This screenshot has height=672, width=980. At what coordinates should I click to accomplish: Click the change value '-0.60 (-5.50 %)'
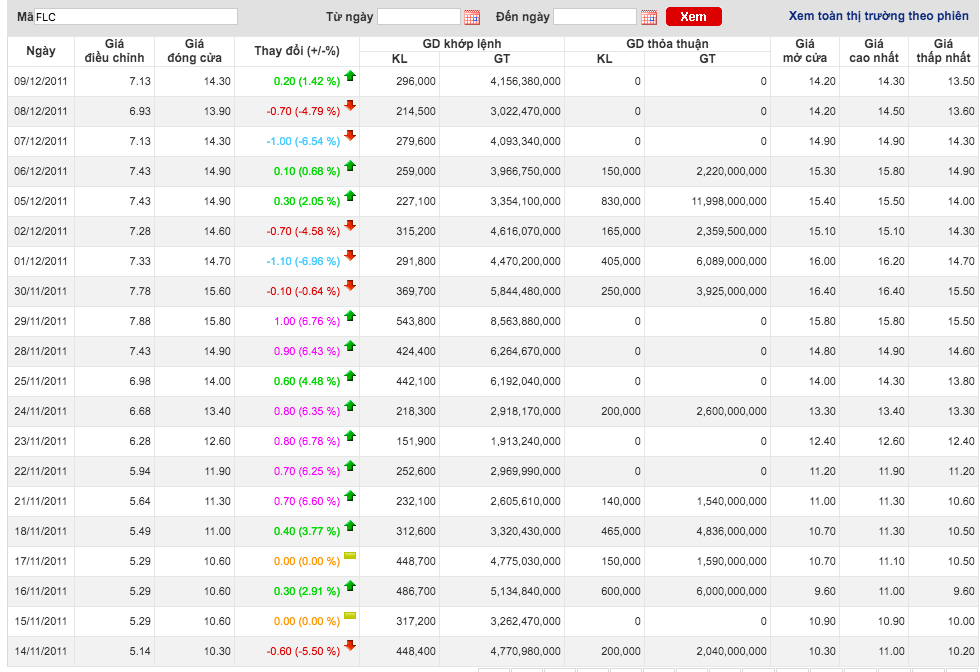303,651
